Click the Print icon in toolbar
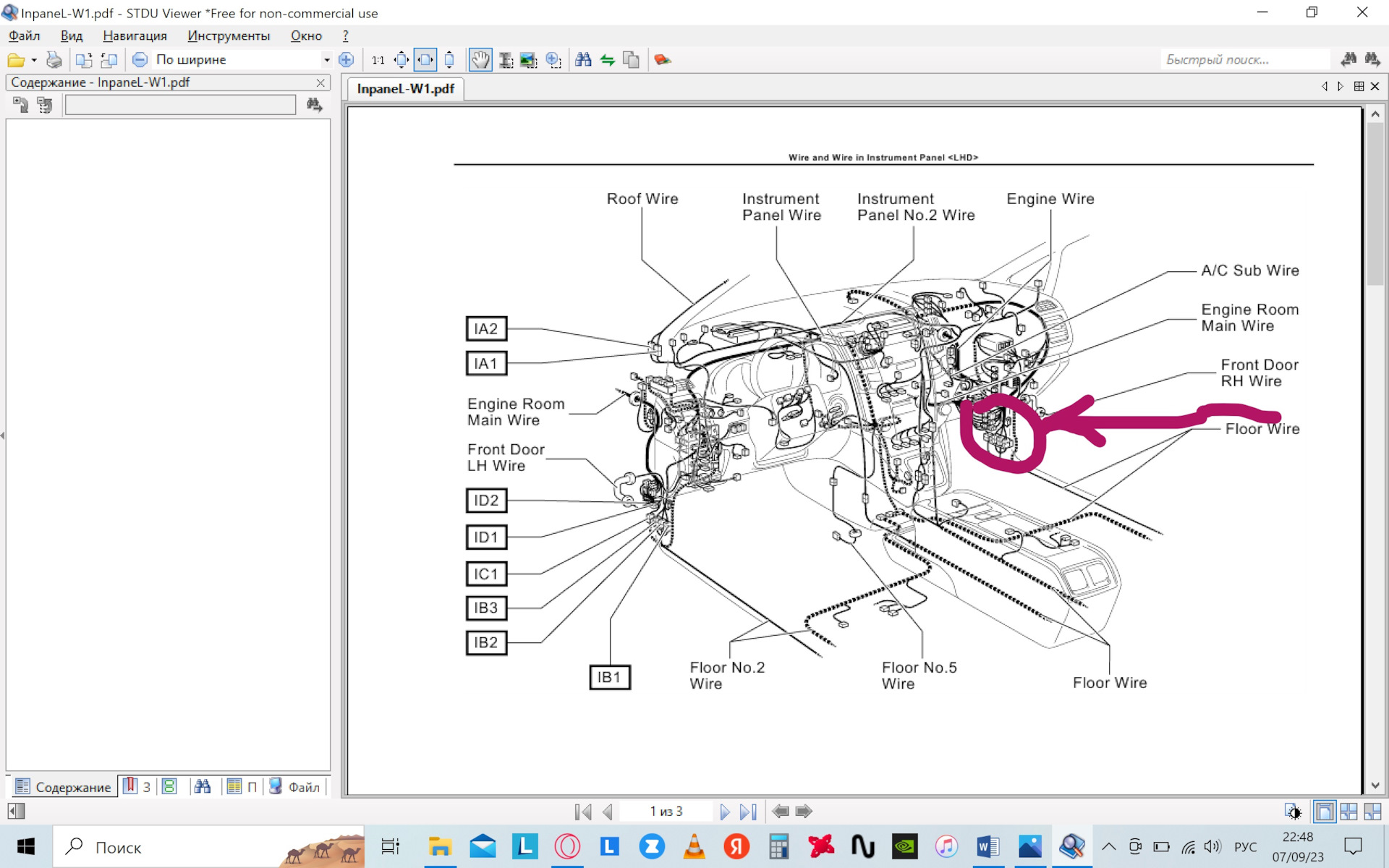This screenshot has width=1389, height=868. (x=54, y=60)
